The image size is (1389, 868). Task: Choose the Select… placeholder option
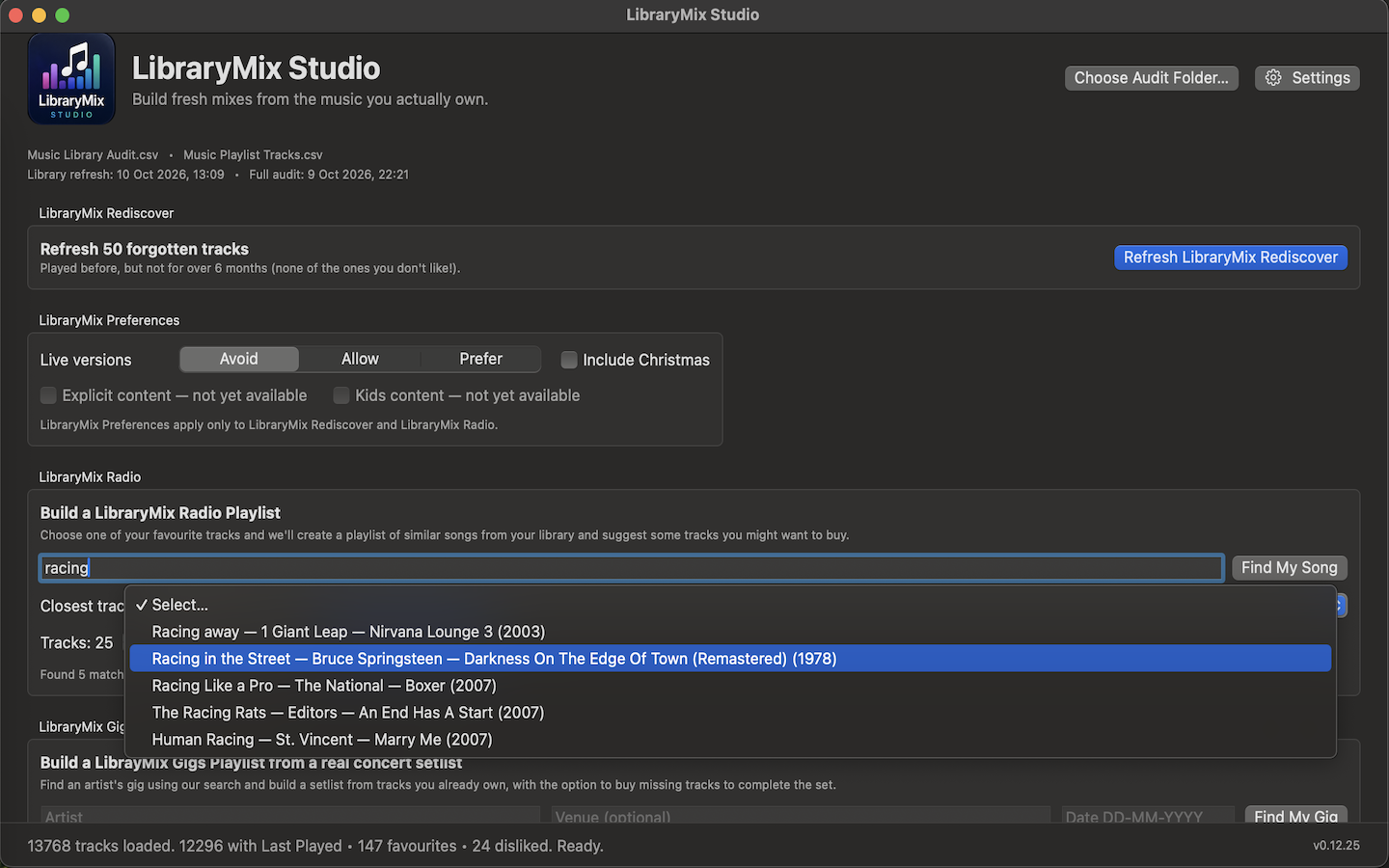730,605
